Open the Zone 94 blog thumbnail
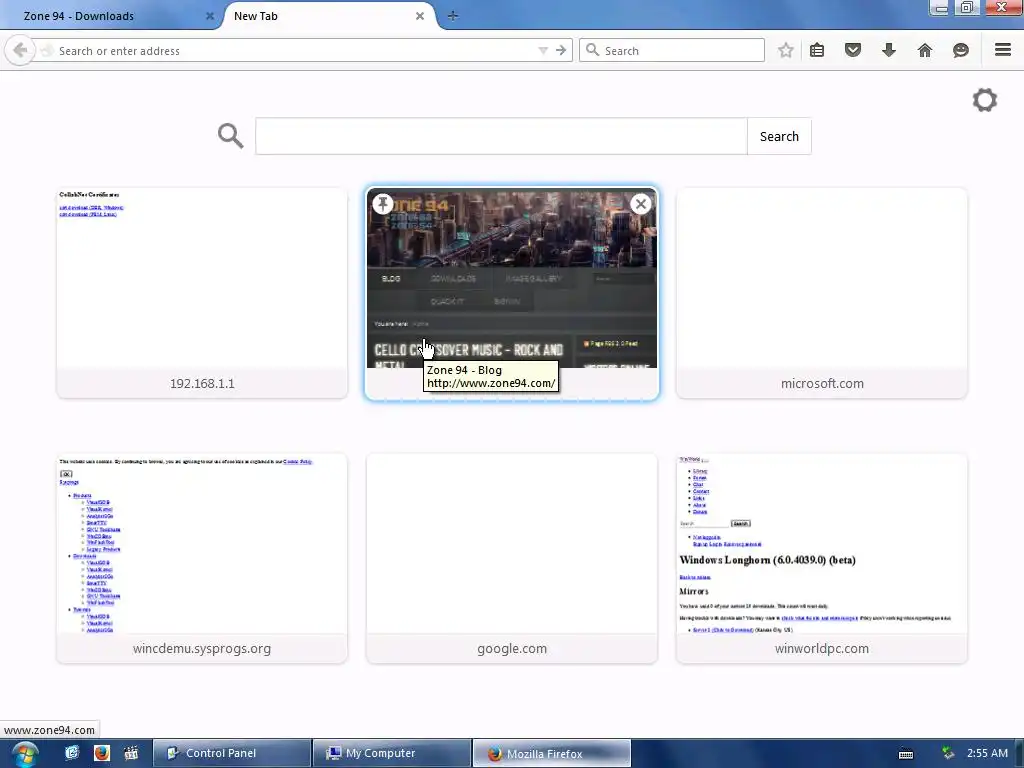The height and width of the screenshot is (768, 1024). pos(512,278)
